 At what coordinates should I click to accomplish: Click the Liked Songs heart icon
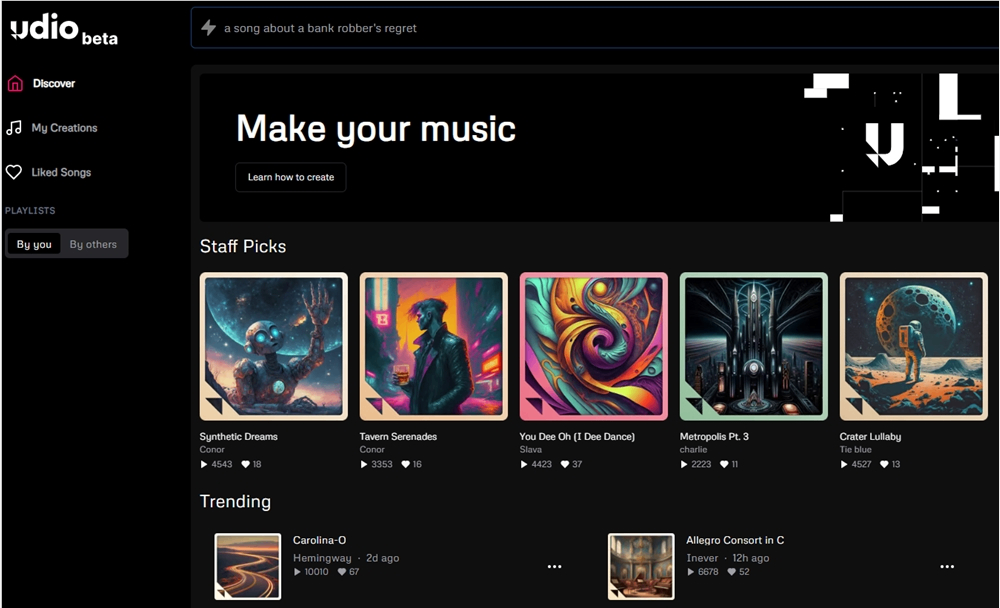click(14, 173)
